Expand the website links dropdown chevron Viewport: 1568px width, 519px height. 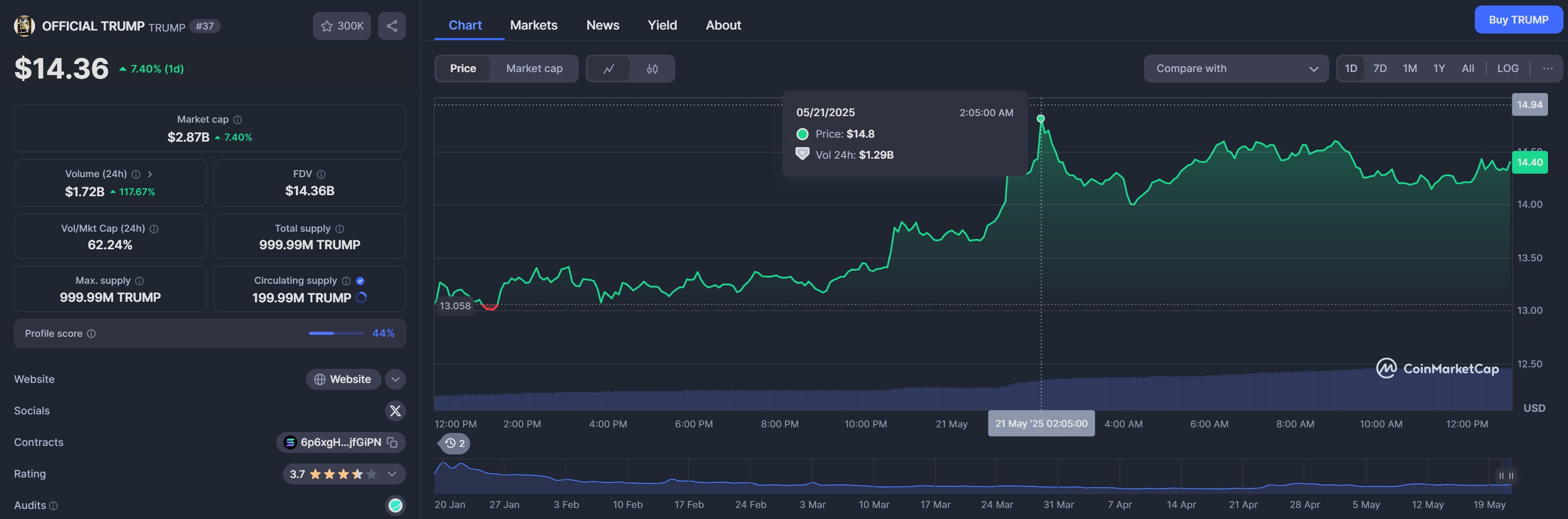tap(395, 379)
